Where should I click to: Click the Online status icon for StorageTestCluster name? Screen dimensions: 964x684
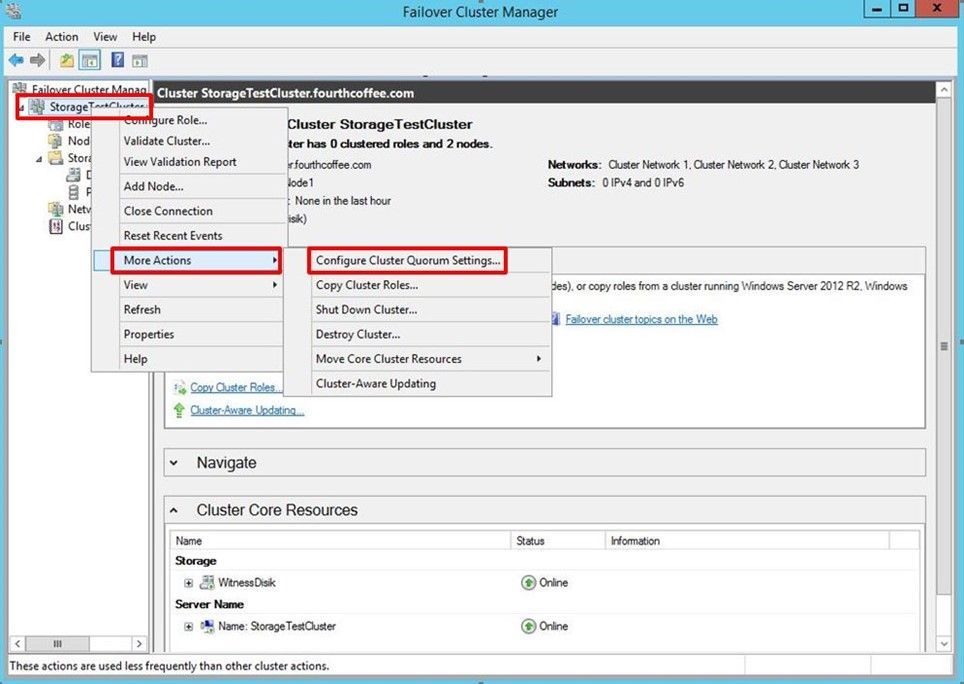pyautogui.click(x=528, y=626)
